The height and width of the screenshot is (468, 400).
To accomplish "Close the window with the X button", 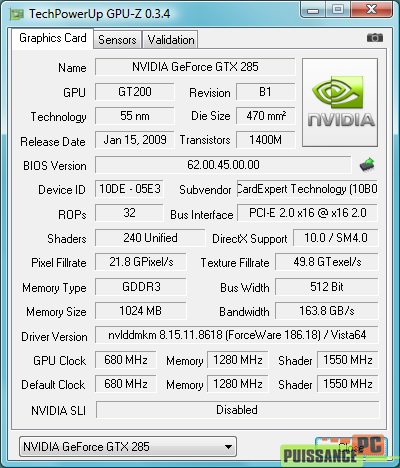I will pyautogui.click(x=371, y=9).
